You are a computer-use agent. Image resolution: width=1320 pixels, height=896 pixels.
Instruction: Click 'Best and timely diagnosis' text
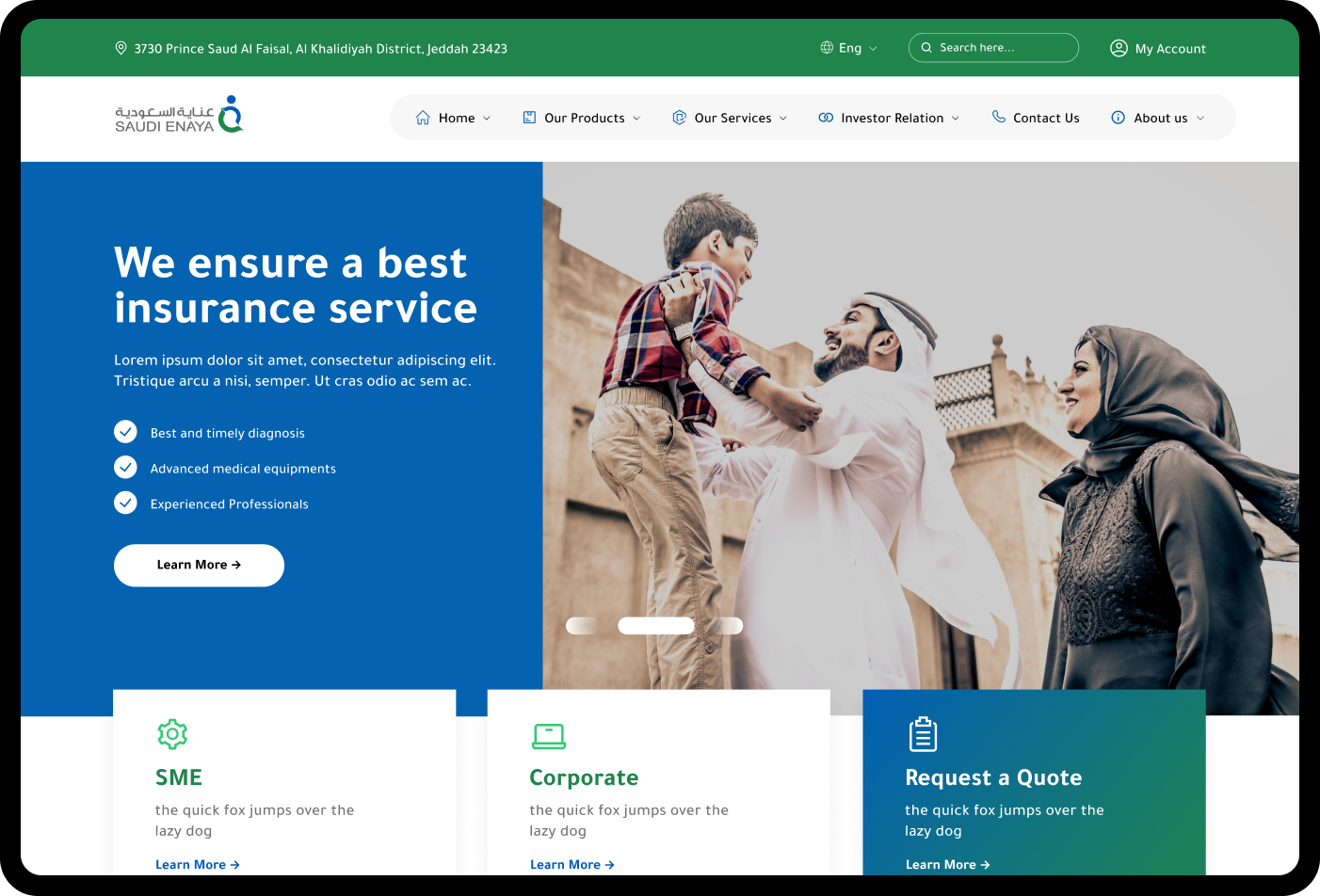tap(228, 433)
